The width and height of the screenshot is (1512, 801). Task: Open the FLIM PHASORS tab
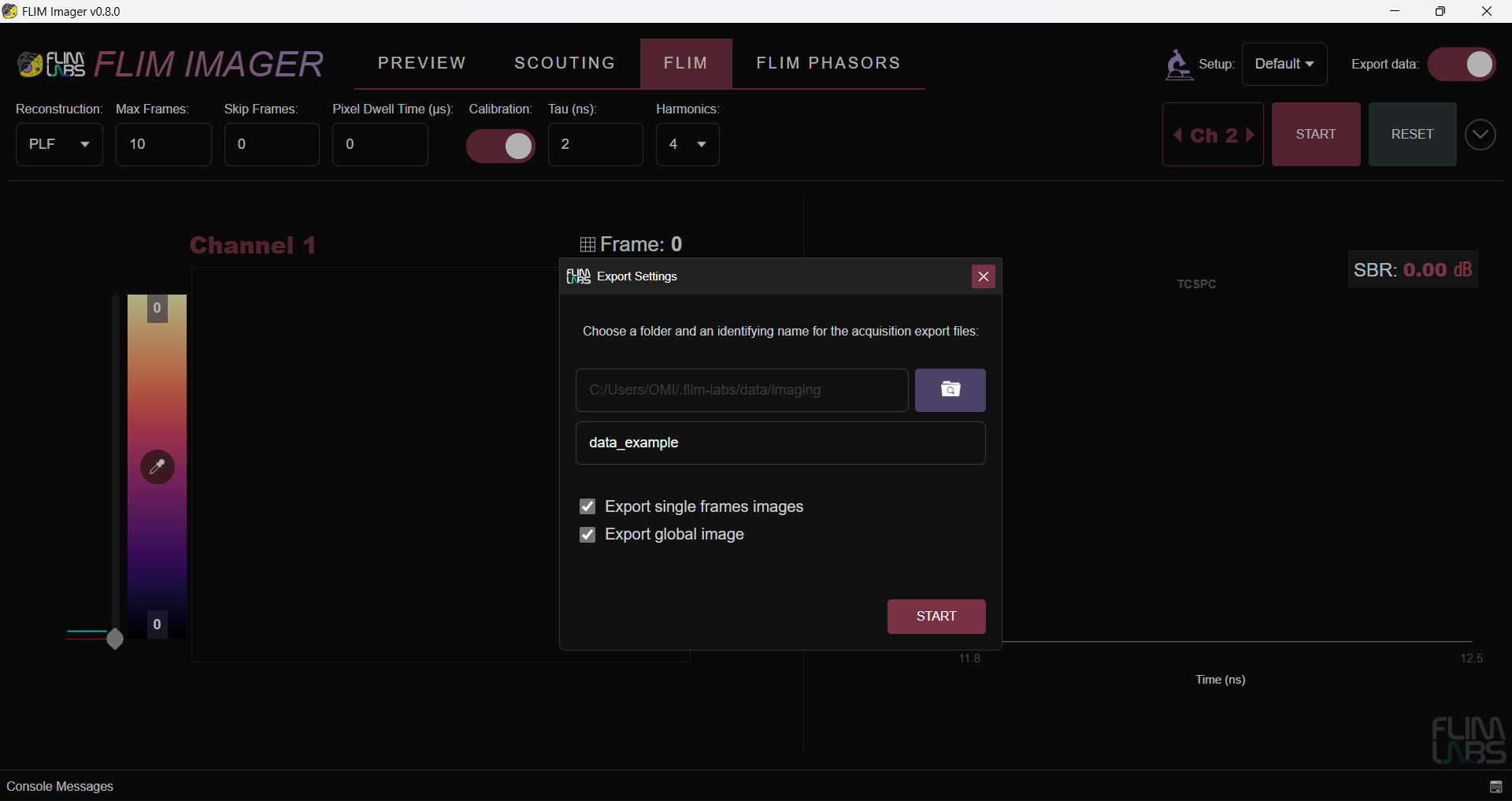click(x=828, y=63)
